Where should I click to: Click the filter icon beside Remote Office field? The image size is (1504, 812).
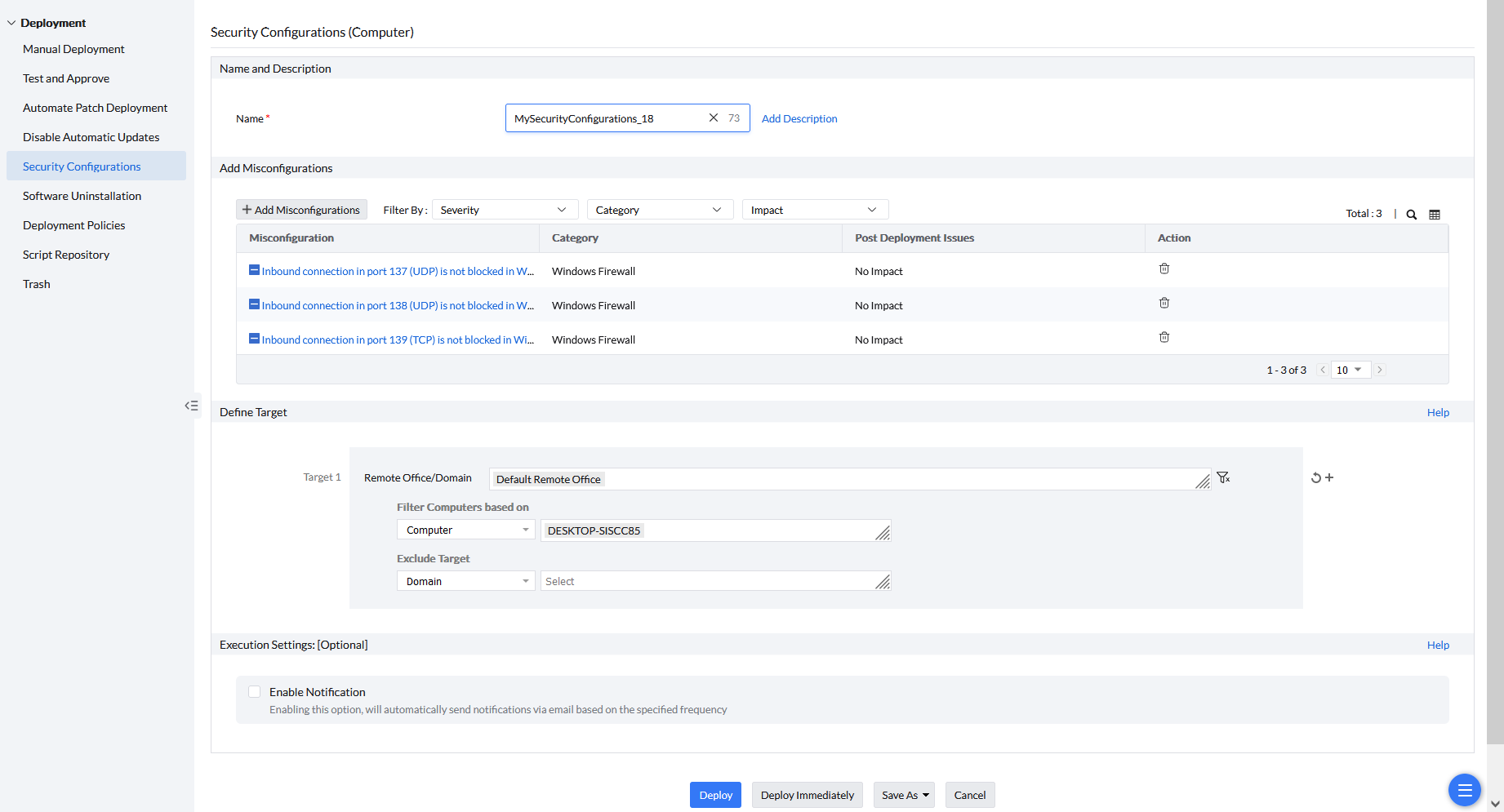pos(1223,477)
